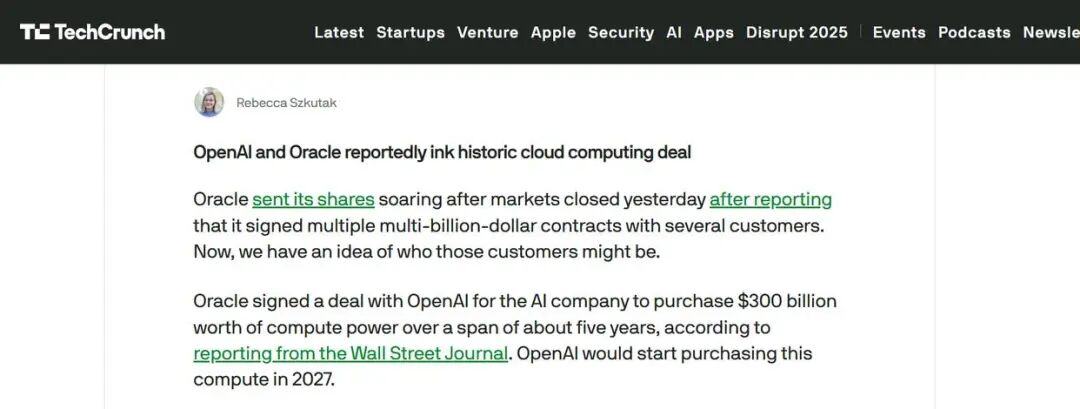Follow the 'sent its shares' link
This screenshot has width=1080, height=409.
coord(313,199)
